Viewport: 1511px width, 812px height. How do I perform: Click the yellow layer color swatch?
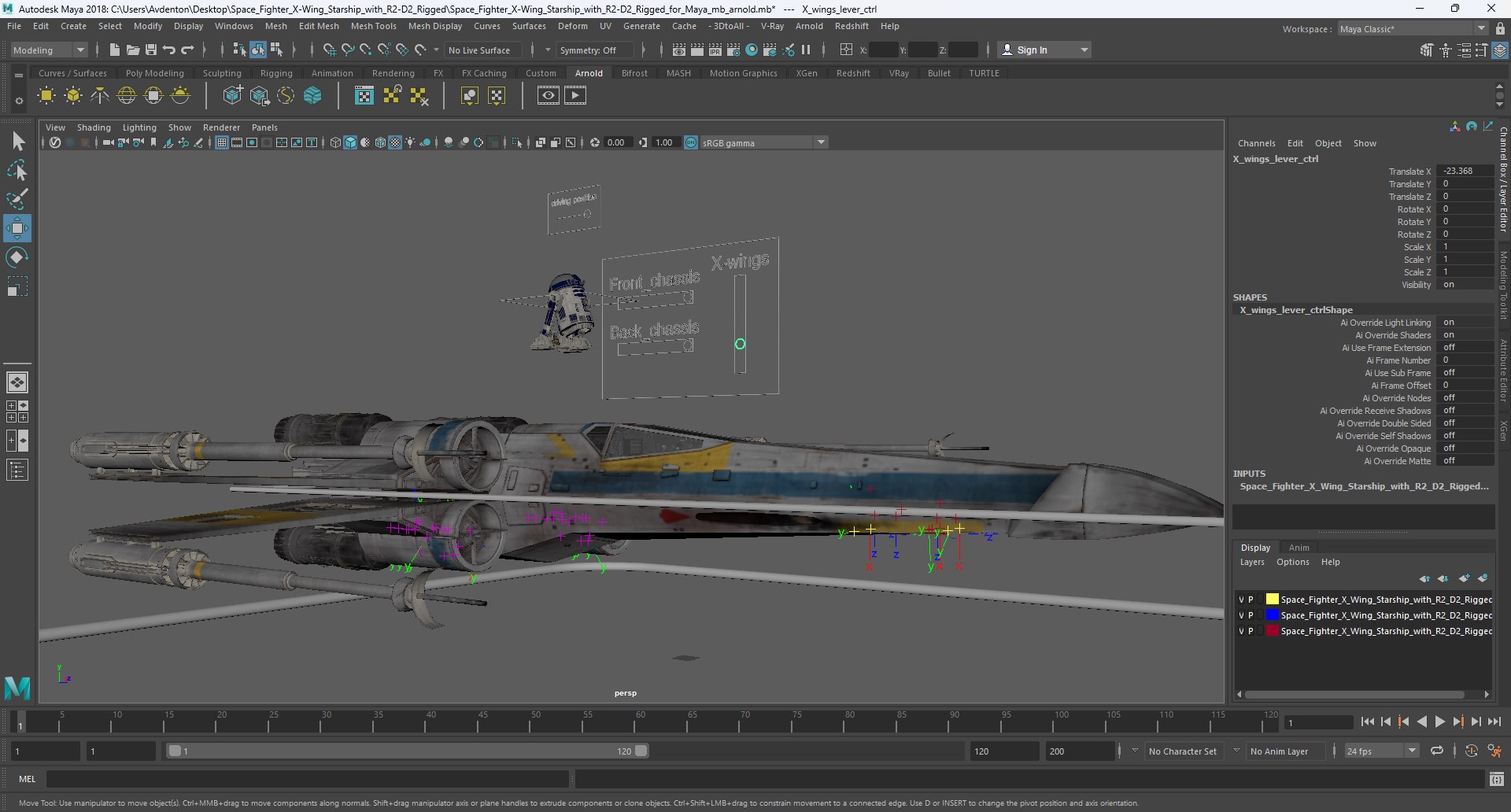pyautogui.click(x=1272, y=600)
